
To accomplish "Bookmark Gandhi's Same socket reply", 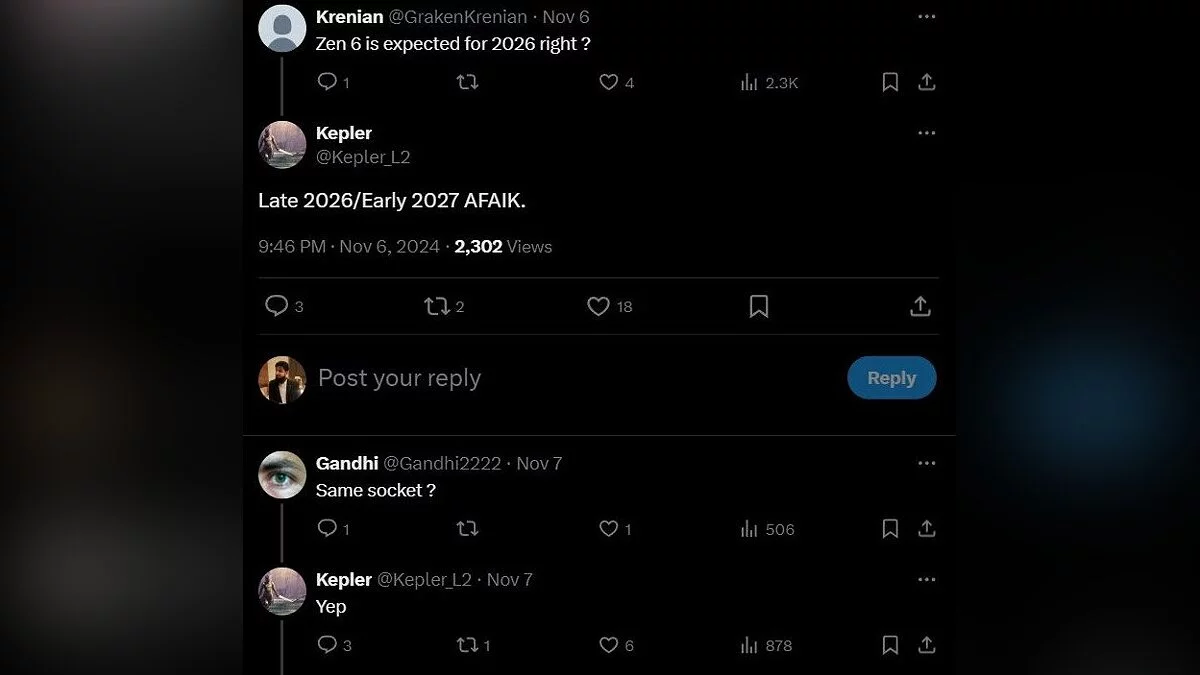I will coord(890,529).
